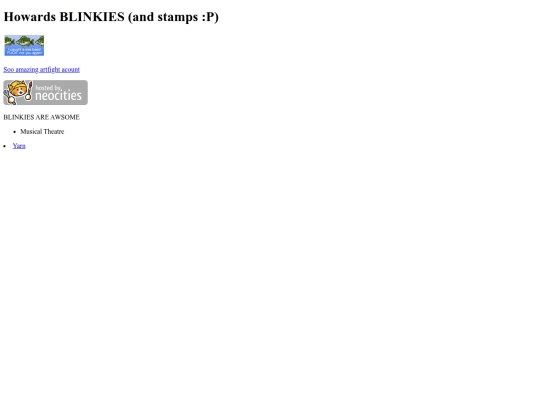Click the fish stamp image

tap(24, 45)
